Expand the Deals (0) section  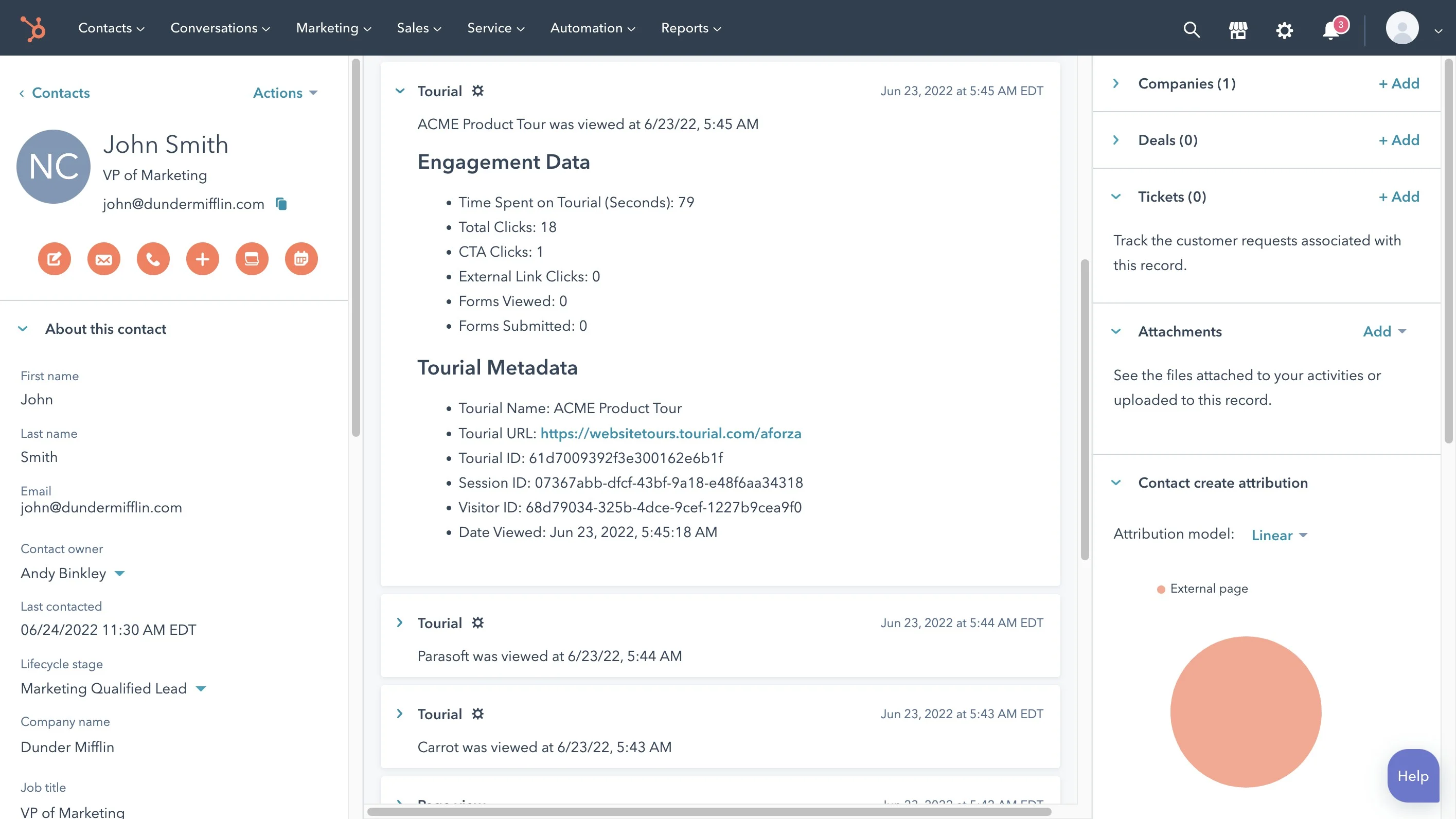pyautogui.click(x=1116, y=139)
